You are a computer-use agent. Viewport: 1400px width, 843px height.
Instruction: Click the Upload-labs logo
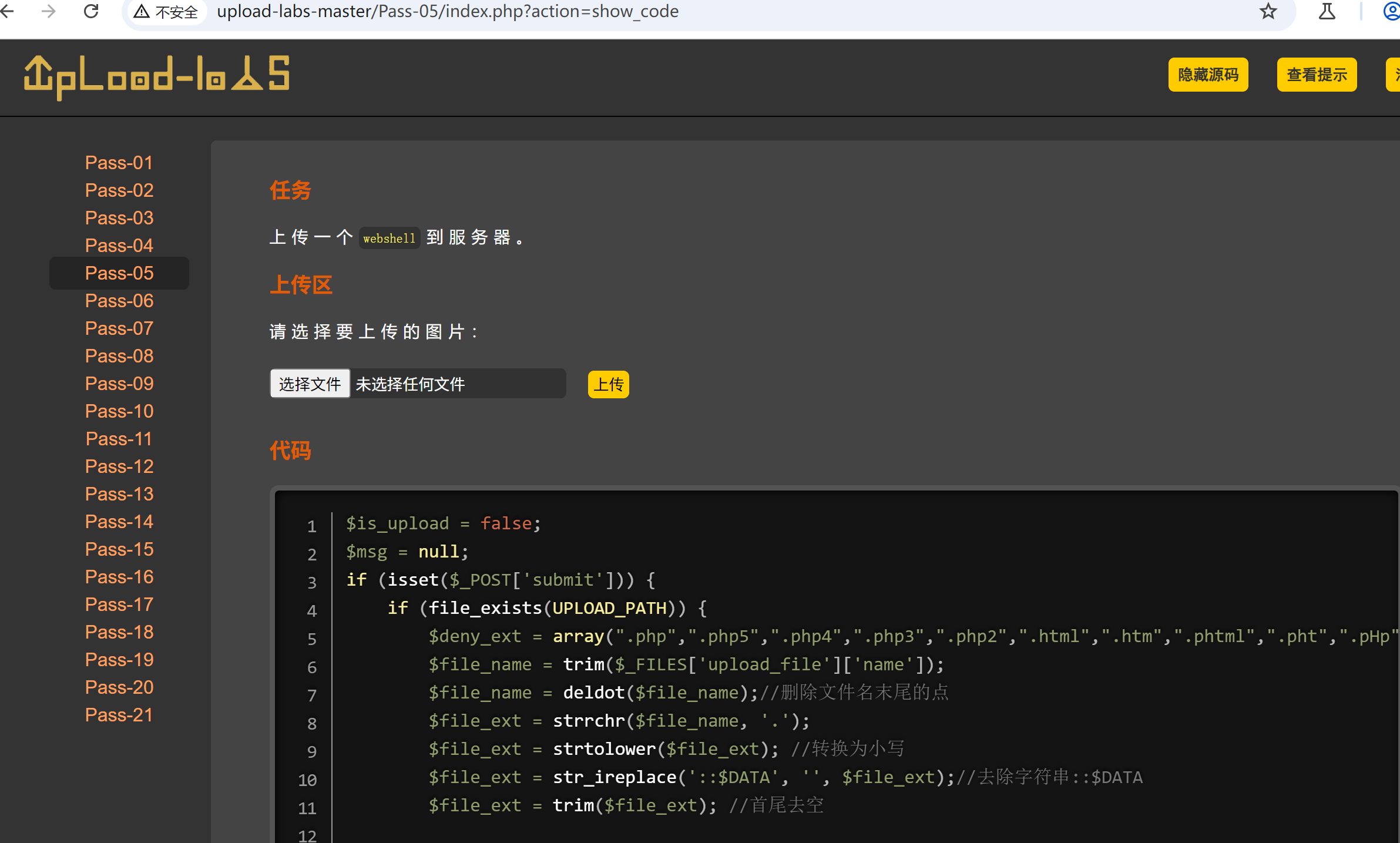156,77
